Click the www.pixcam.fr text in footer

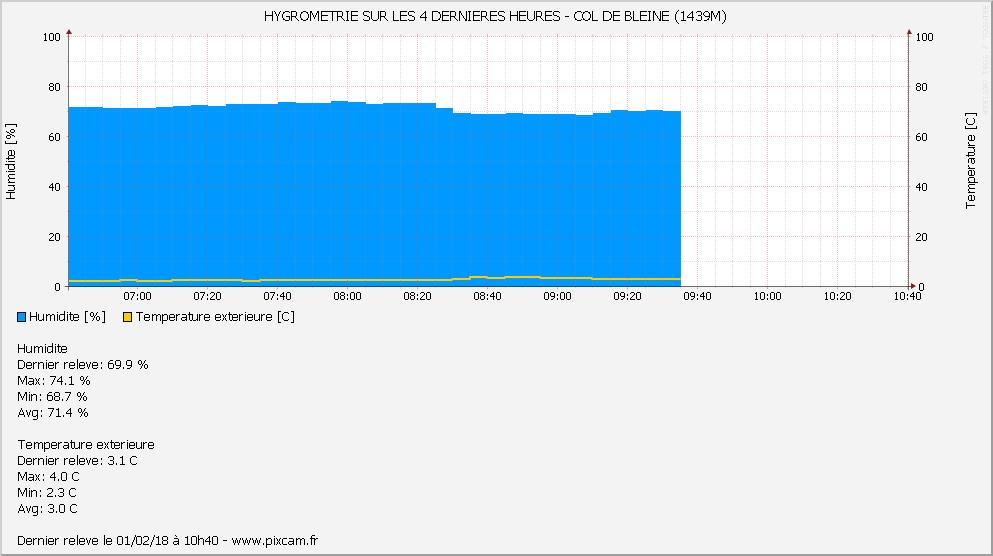[x=274, y=540]
